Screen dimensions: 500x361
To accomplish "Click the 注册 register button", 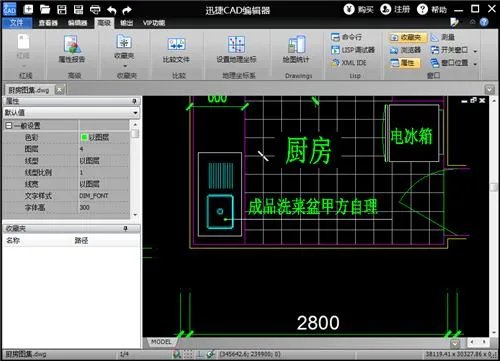I will pos(395,9).
